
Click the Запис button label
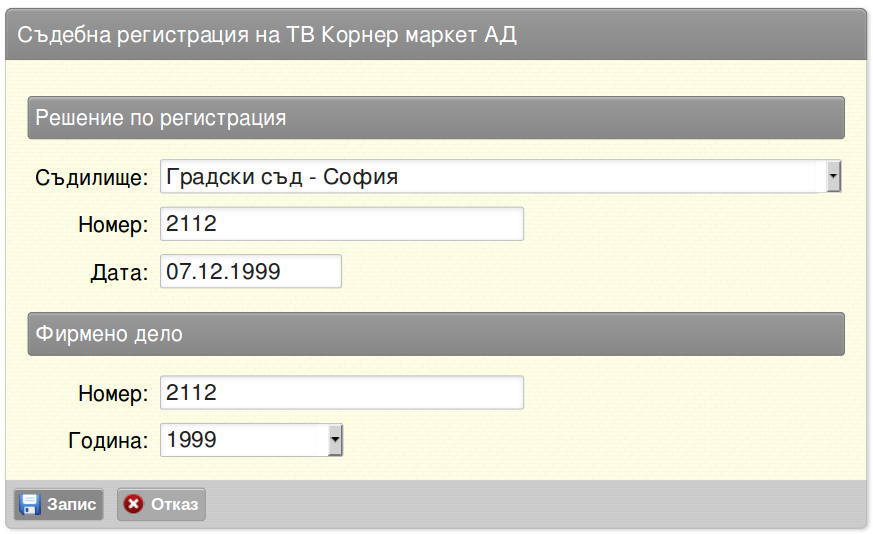(x=71, y=504)
